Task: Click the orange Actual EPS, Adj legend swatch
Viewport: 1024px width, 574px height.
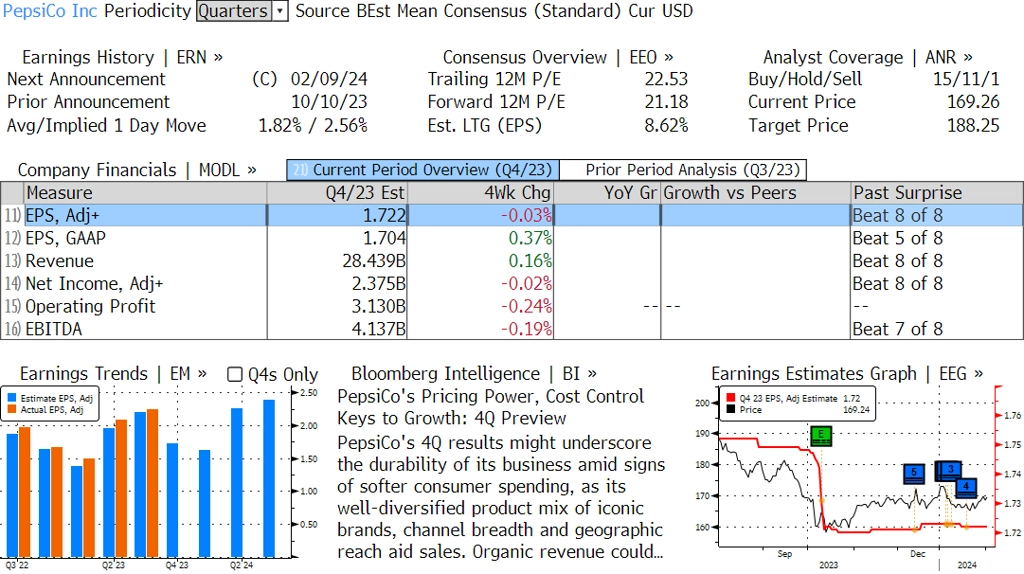Action: coord(12,409)
